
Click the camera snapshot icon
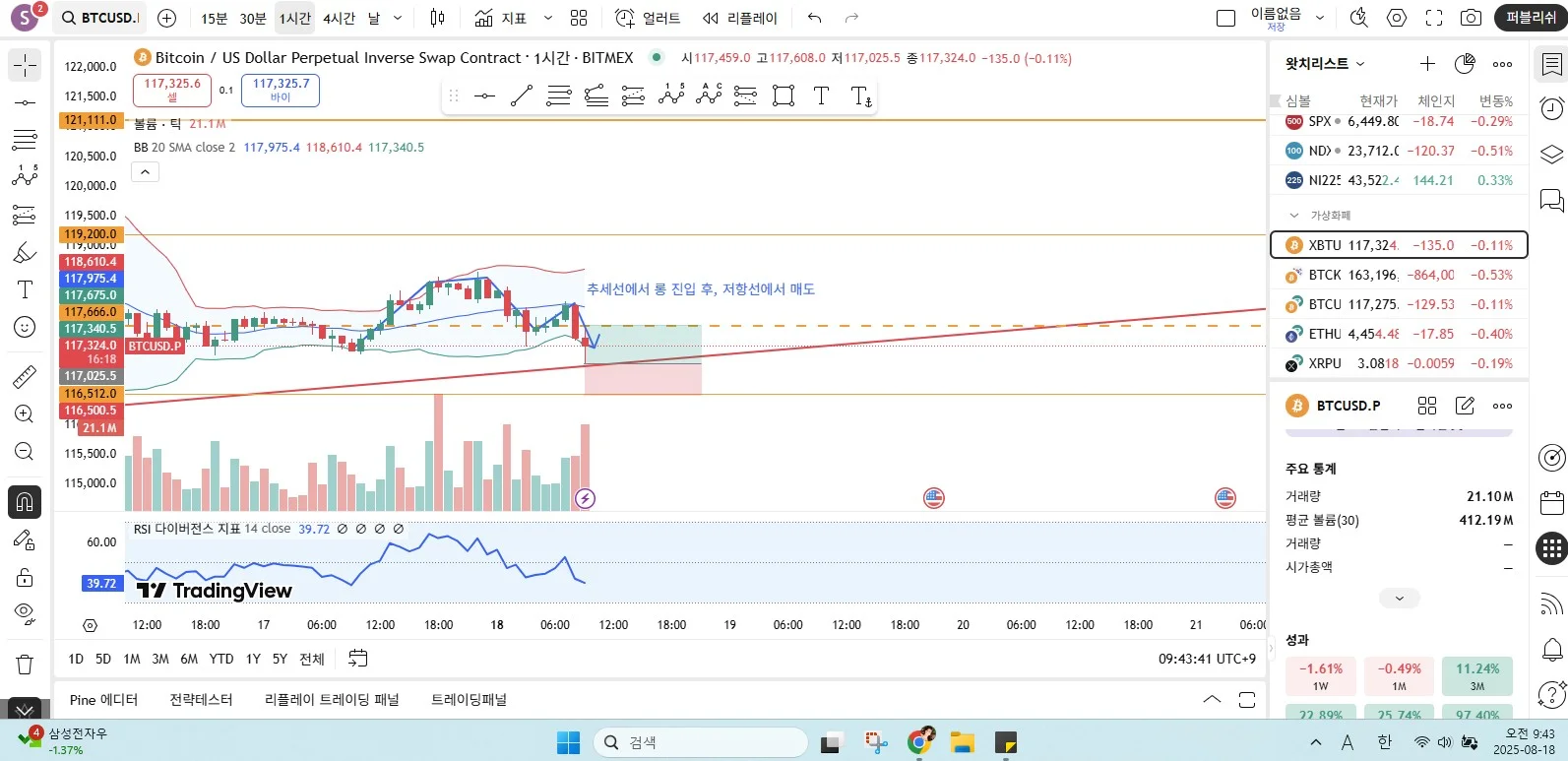tap(1471, 18)
